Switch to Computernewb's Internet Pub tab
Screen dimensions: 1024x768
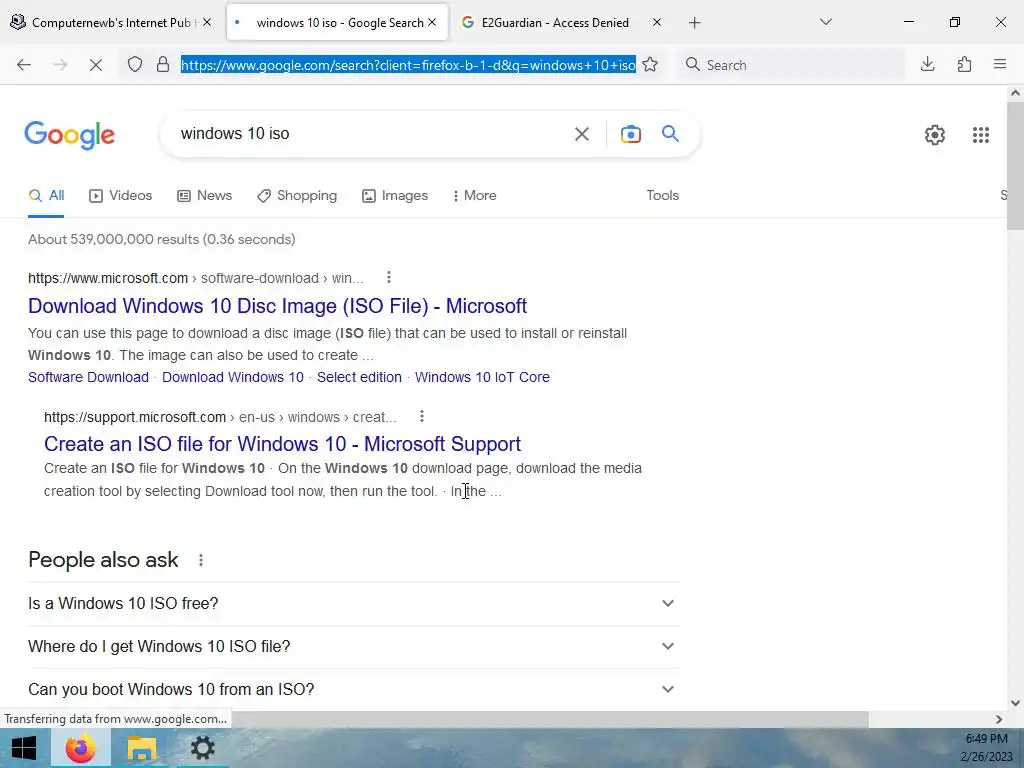click(x=111, y=22)
